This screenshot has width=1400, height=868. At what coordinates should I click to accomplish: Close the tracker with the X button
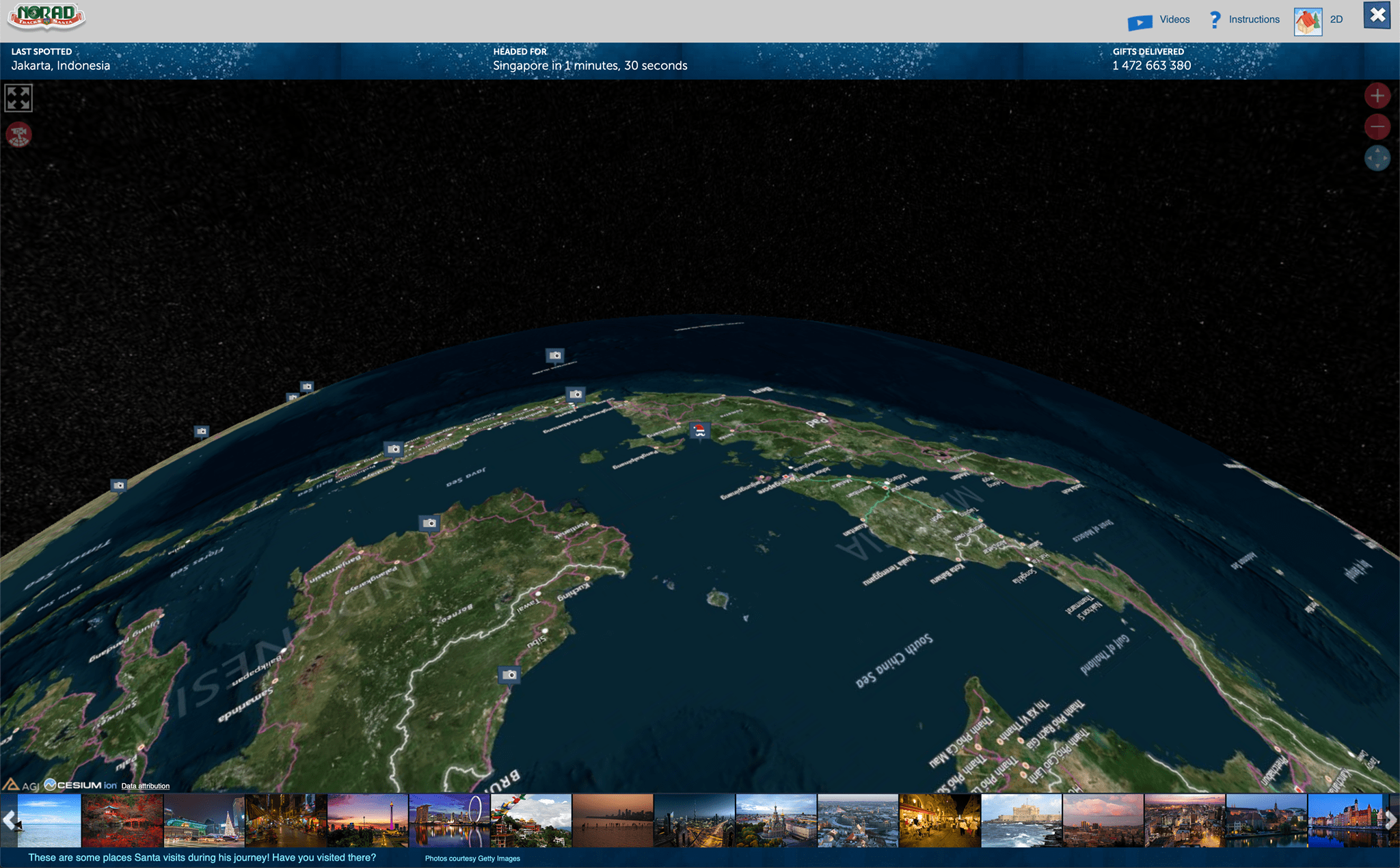click(1377, 15)
